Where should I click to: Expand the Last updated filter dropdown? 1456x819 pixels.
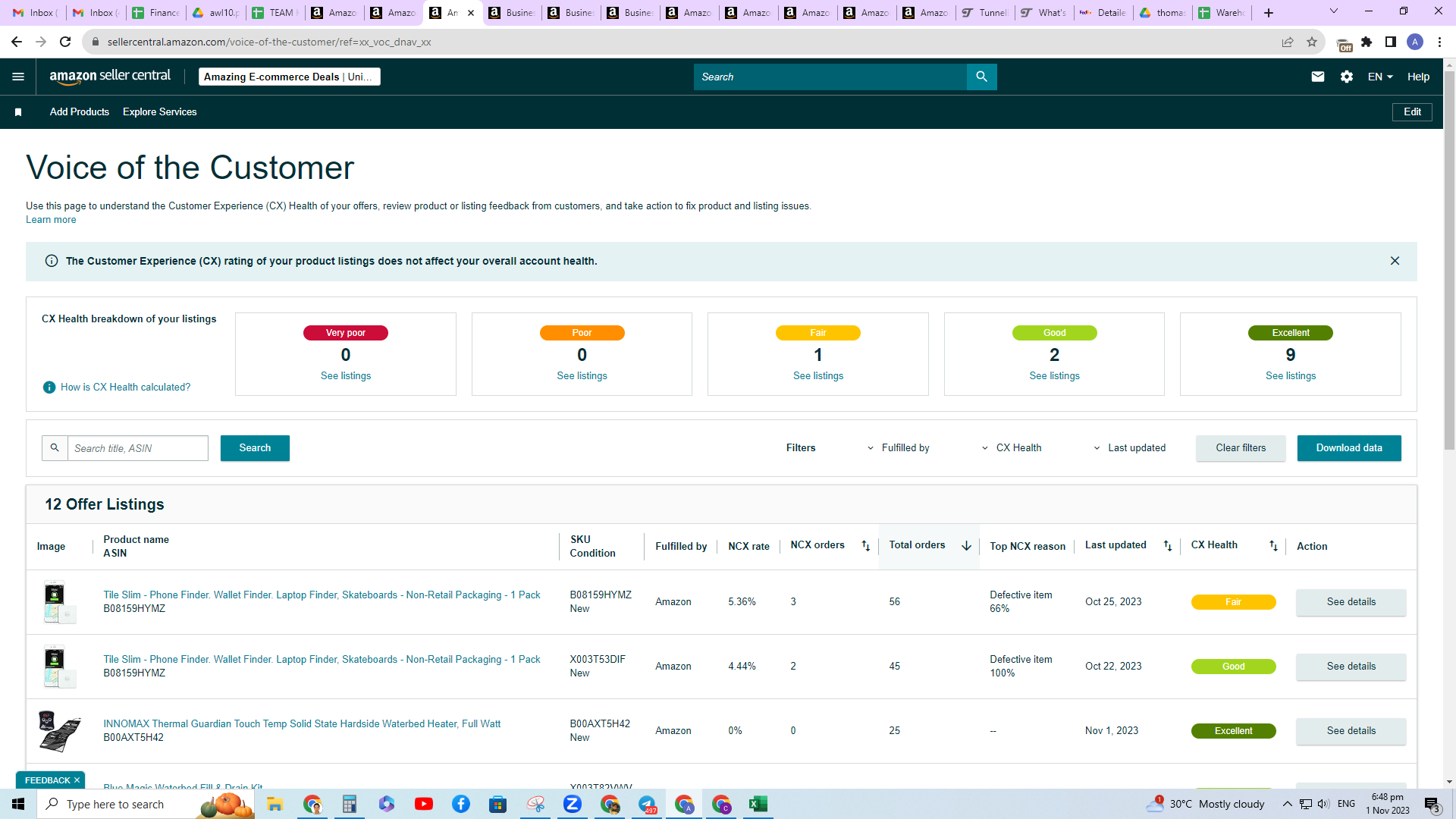tap(1129, 448)
